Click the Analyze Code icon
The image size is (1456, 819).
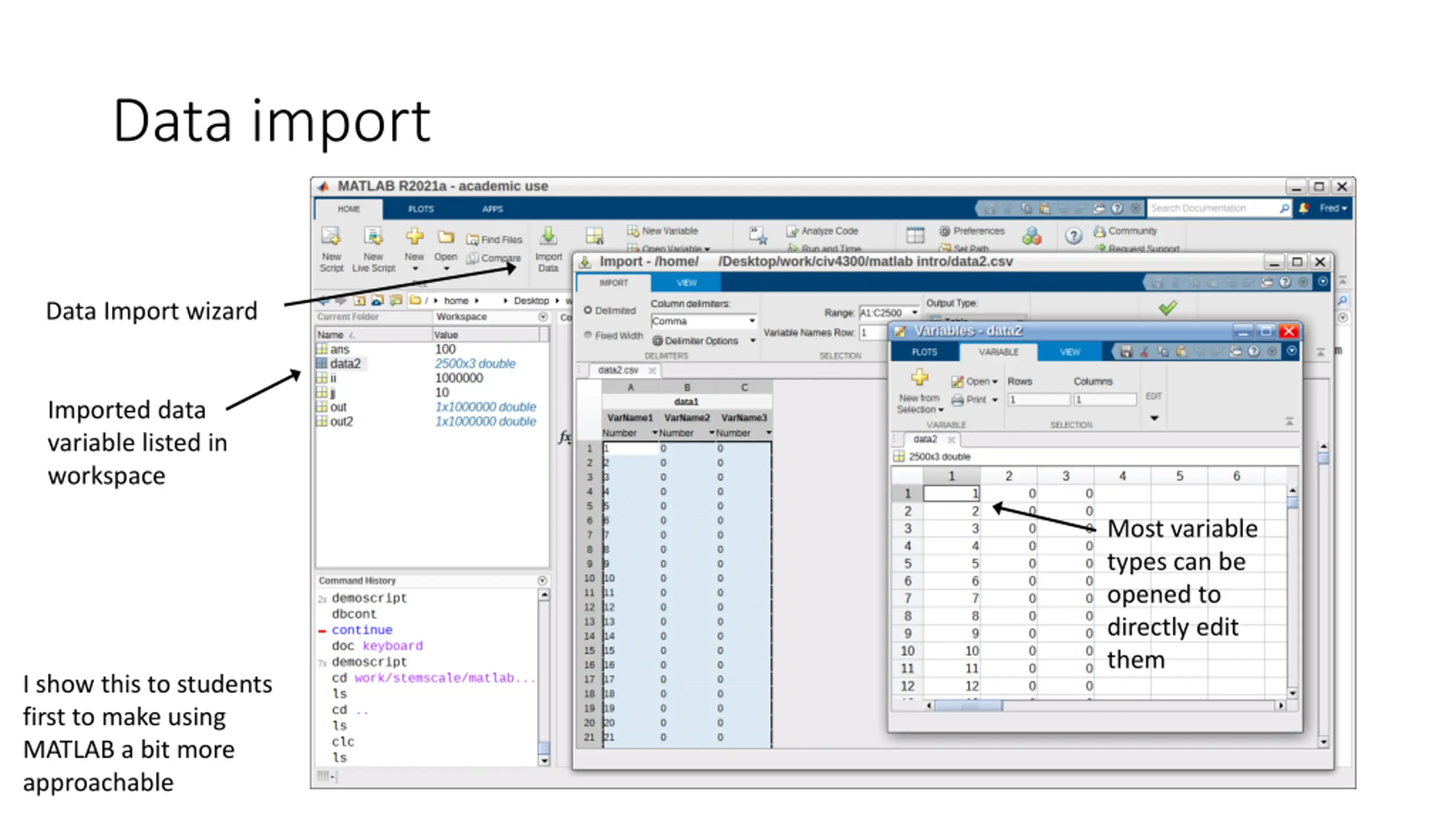coord(792,231)
